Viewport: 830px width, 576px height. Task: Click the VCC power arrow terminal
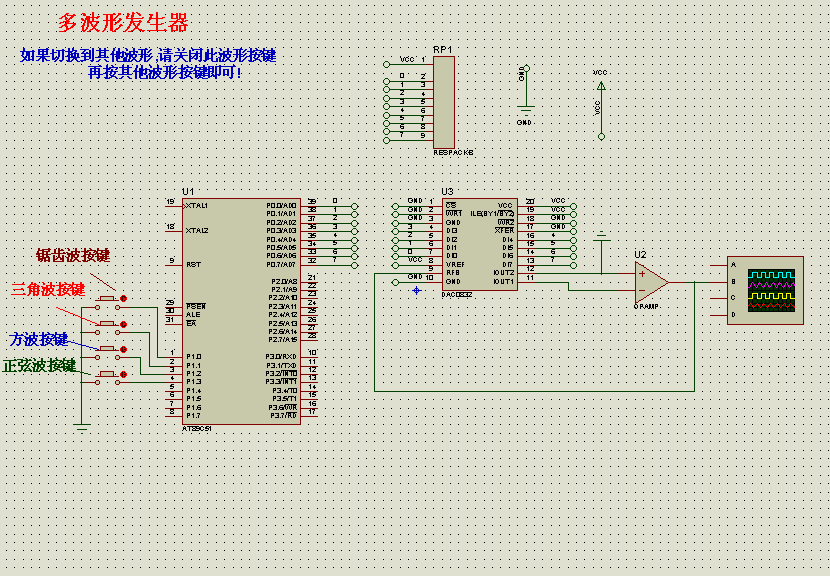(601, 85)
